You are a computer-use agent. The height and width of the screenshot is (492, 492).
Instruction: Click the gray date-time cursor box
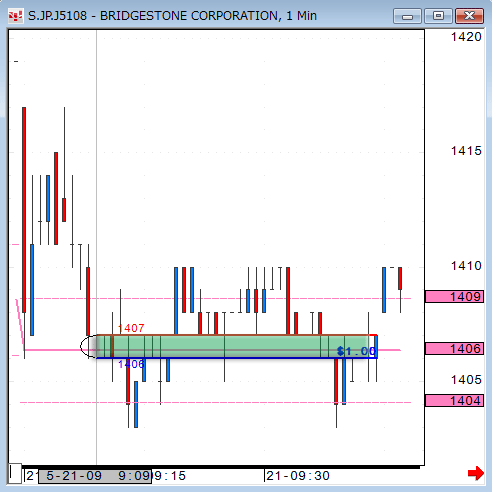point(95,476)
